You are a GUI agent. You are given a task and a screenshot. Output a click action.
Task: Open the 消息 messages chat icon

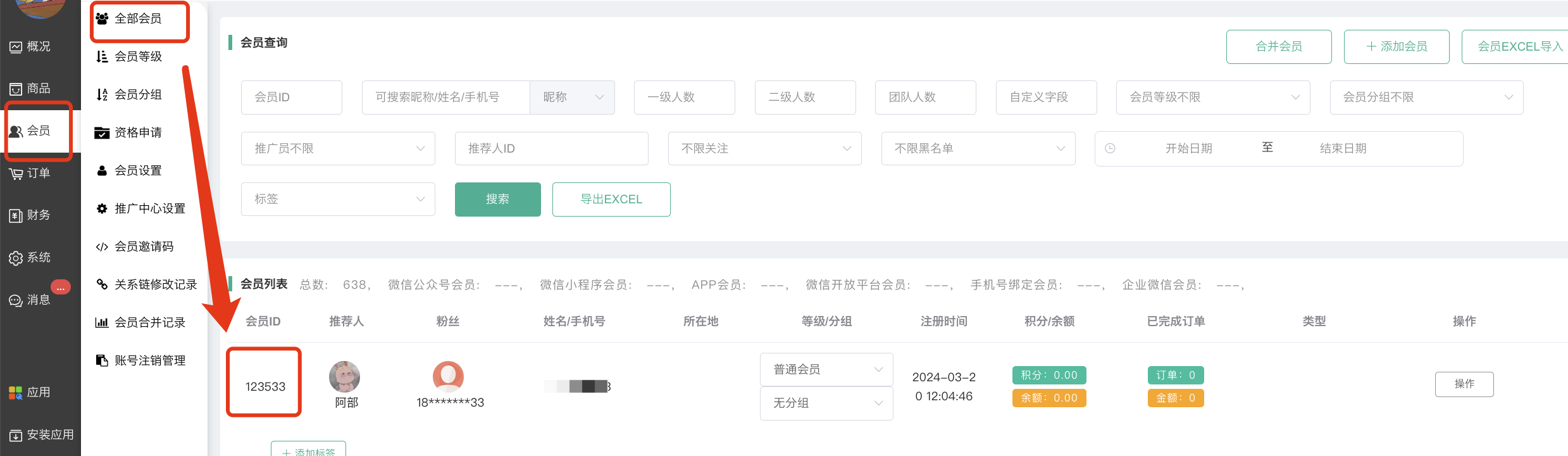(16, 300)
